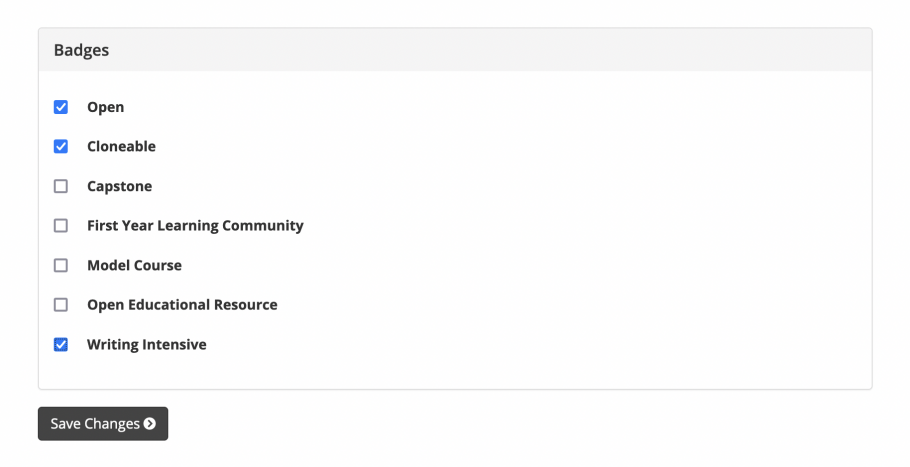Disable the Cloneable badge checkbox
The height and width of the screenshot is (467, 910).
pyautogui.click(x=61, y=146)
